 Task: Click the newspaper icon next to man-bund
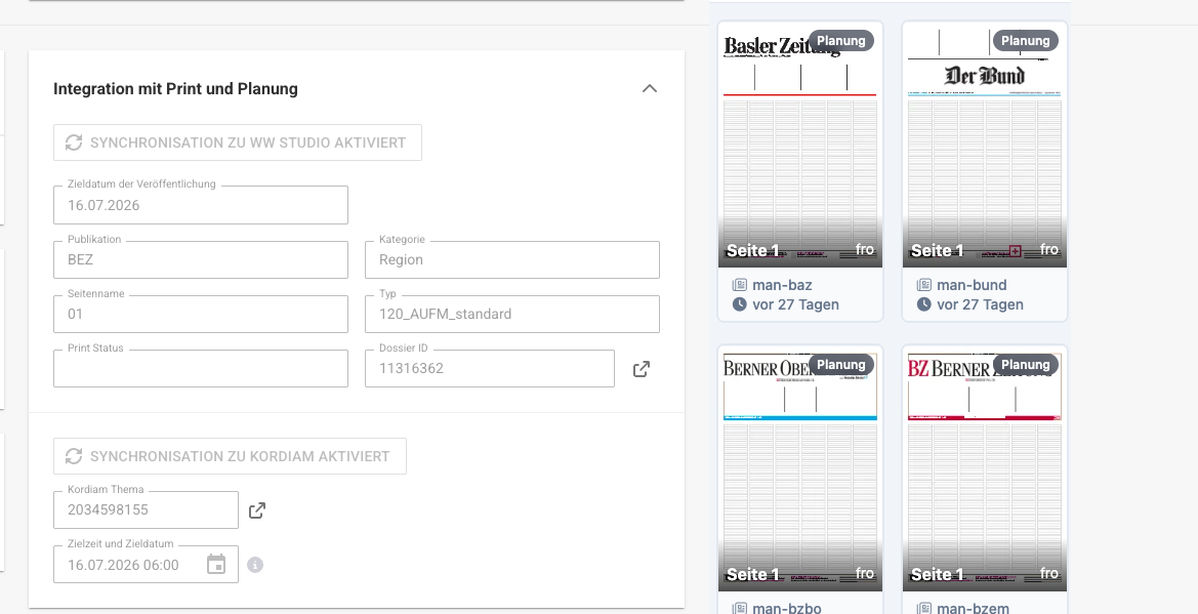[924, 285]
